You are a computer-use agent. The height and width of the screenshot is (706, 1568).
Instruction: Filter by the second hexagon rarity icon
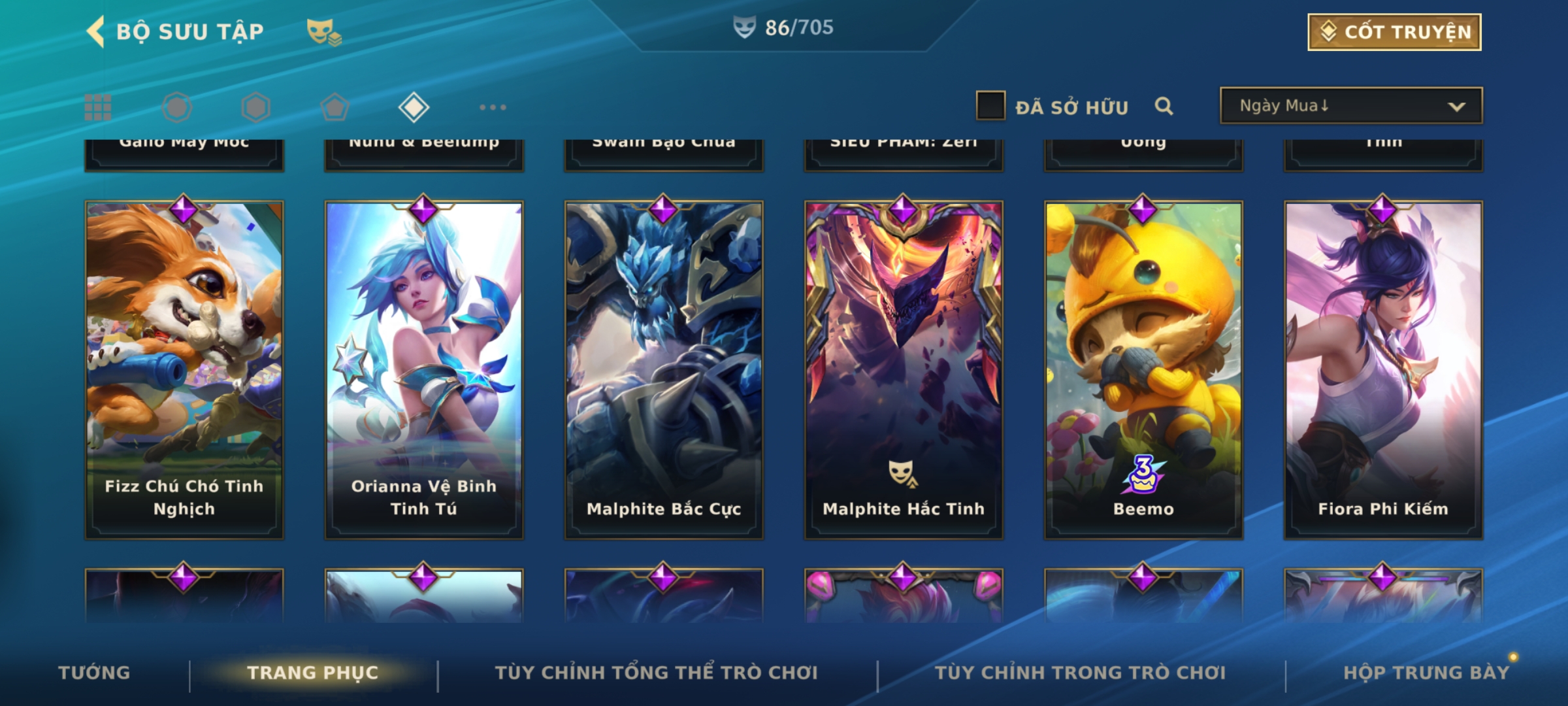click(255, 107)
